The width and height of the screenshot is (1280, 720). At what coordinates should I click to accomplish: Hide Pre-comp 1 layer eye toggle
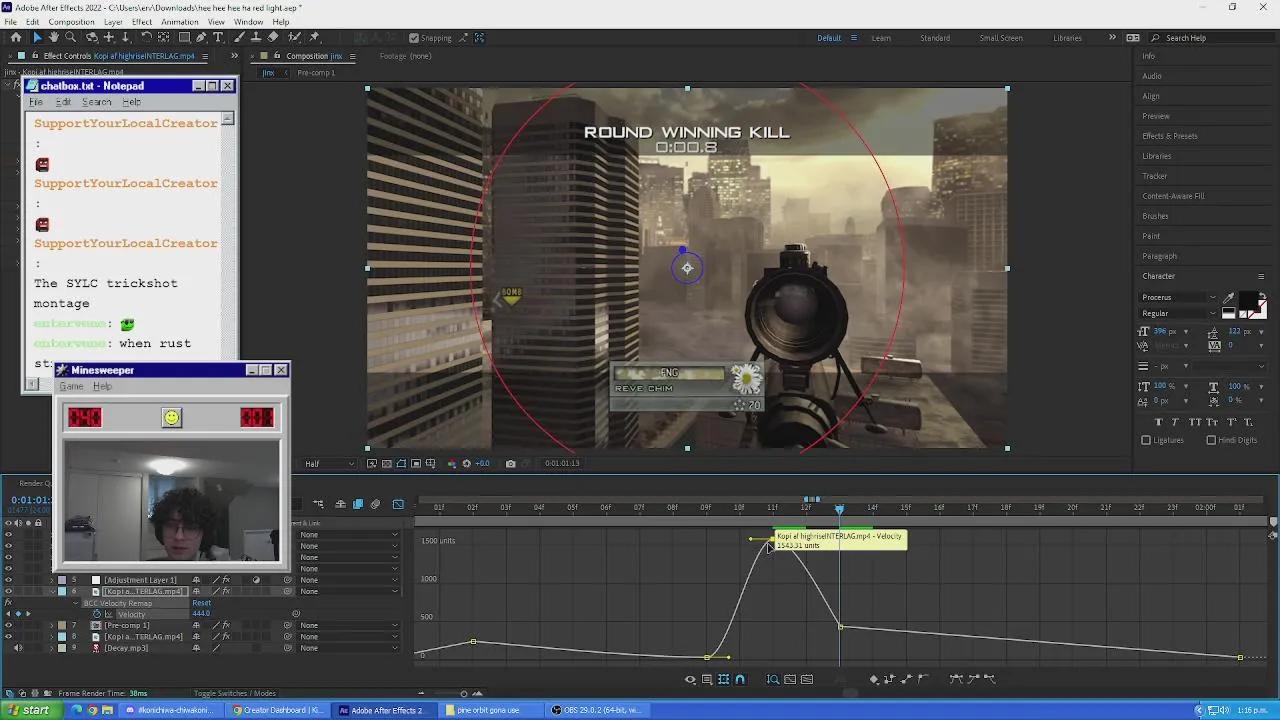click(8, 625)
